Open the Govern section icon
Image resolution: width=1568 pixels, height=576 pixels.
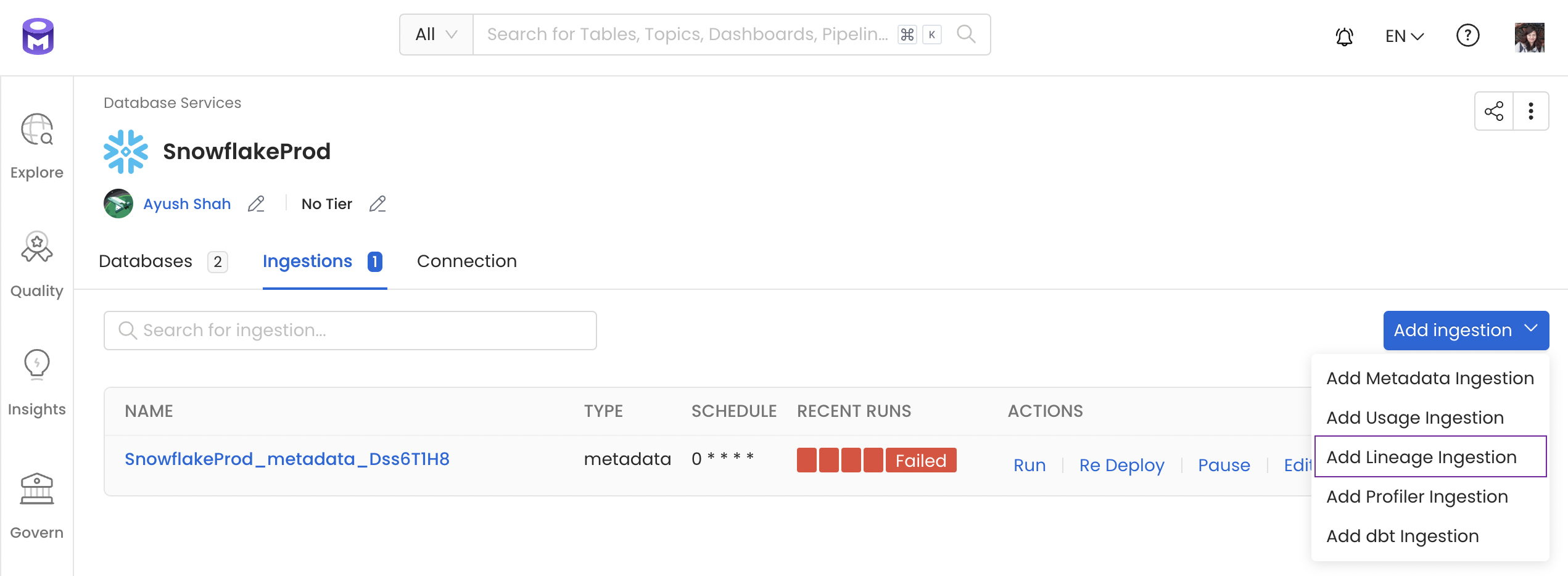(37, 488)
